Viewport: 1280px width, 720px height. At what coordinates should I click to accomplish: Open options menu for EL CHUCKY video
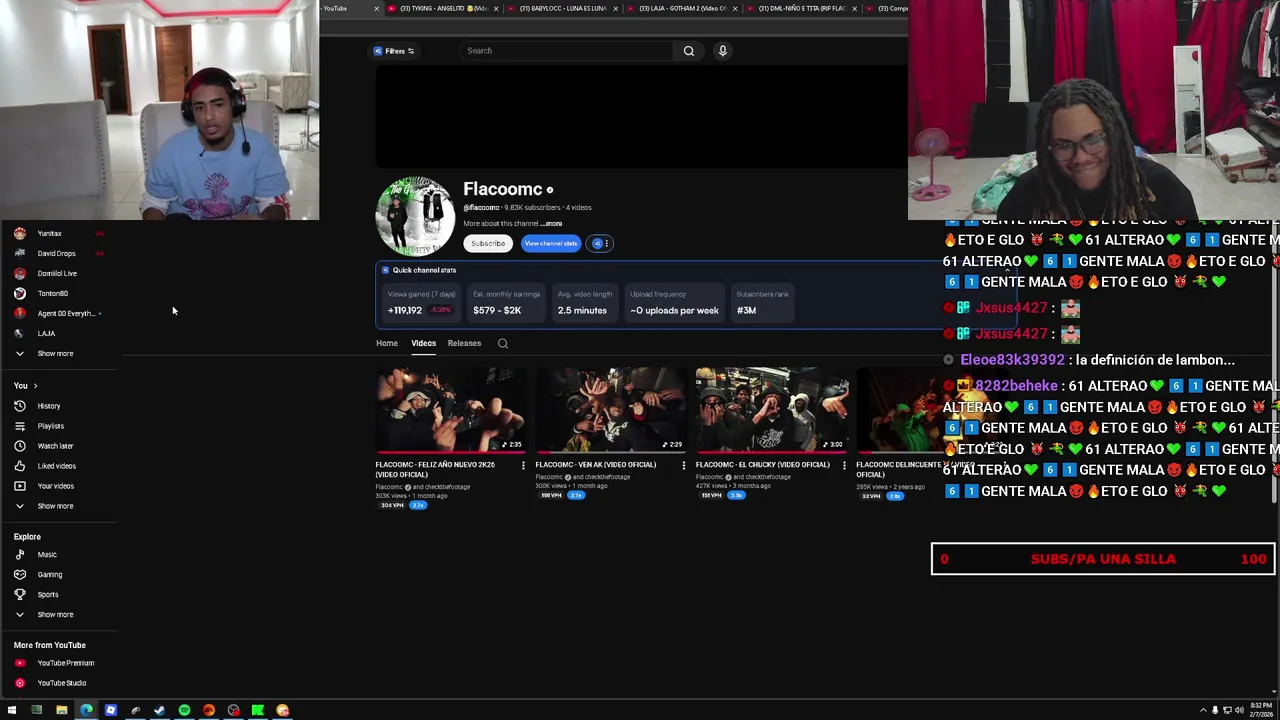point(844,465)
